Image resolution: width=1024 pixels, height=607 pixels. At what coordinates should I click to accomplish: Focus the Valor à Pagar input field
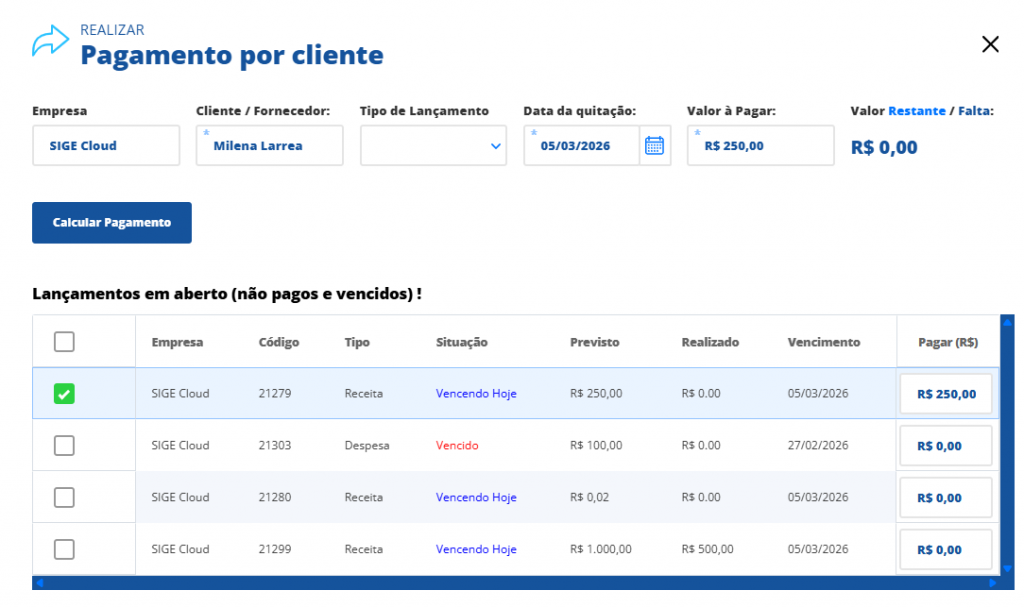click(760, 146)
